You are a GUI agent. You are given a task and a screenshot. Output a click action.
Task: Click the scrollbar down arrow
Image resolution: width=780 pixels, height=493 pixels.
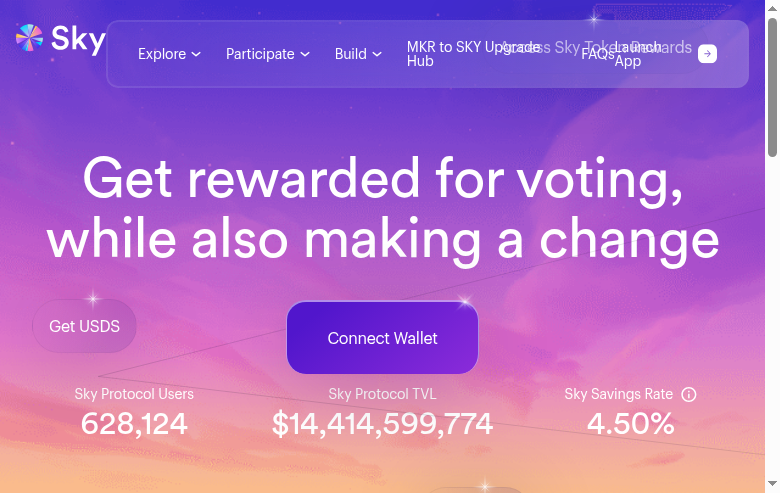click(772, 485)
